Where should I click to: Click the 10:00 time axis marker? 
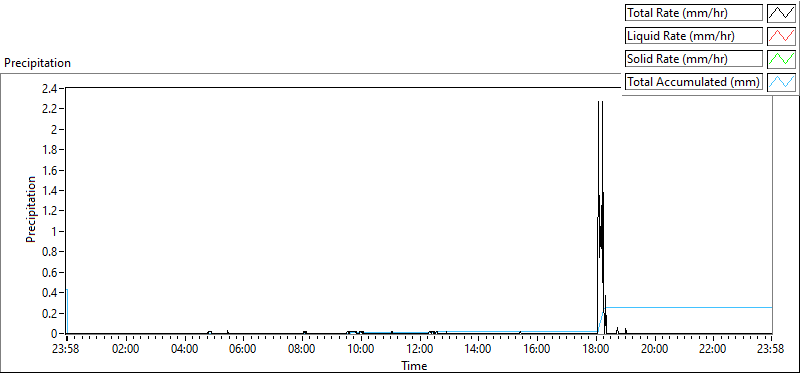tap(361, 350)
